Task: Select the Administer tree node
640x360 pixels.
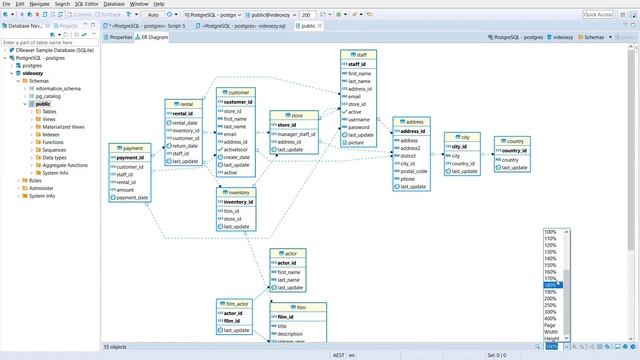Action: 41,188
